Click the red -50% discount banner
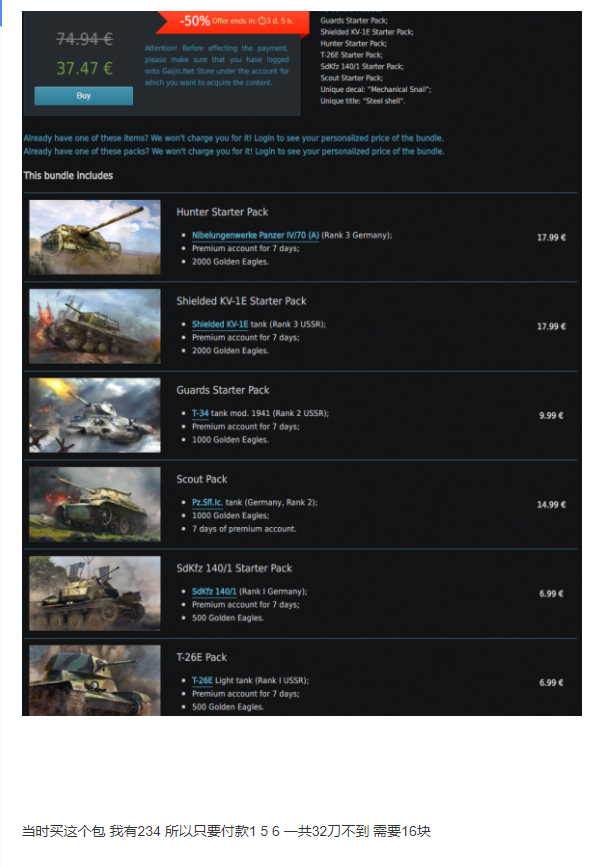595x866 pixels. coord(233,22)
